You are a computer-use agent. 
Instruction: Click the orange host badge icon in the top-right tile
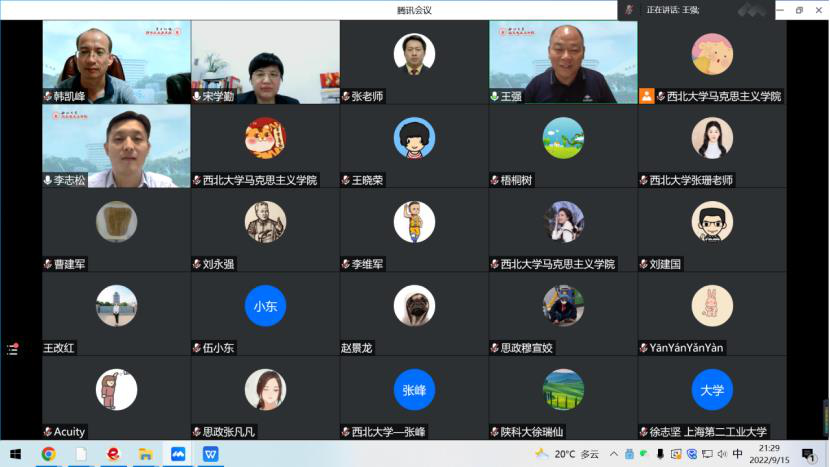coord(647,96)
